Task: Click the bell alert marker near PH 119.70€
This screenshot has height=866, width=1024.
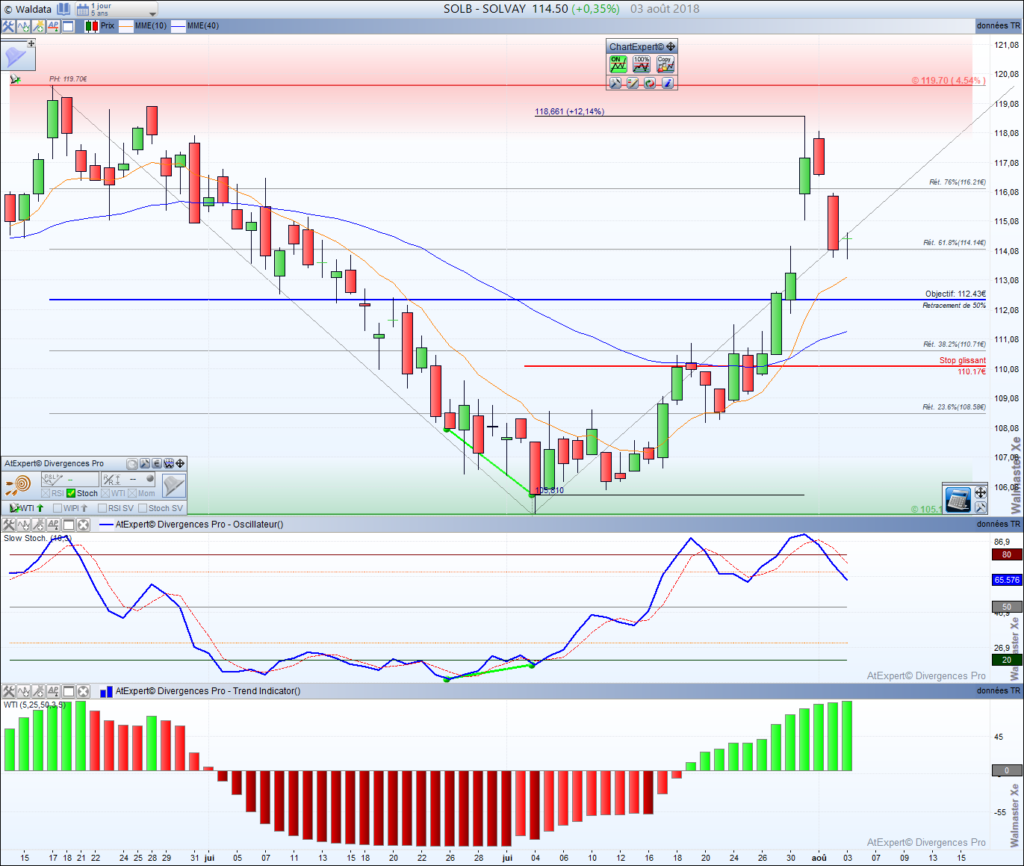Action: (x=15, y=79)
